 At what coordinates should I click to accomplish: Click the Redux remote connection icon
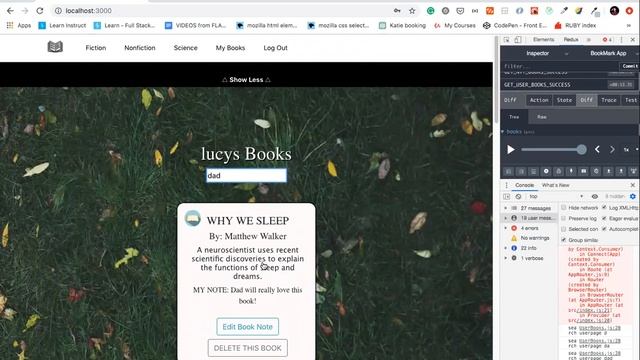click(633, 171)
